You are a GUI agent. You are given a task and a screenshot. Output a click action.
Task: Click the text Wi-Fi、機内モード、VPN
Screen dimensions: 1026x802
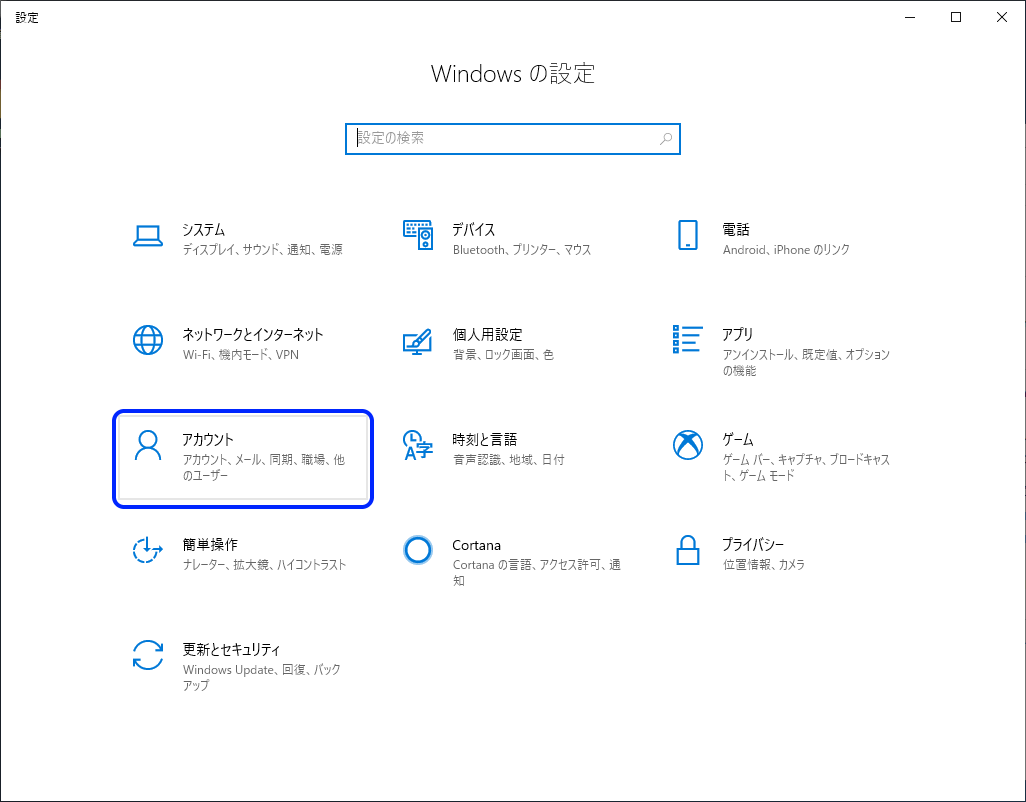(241, 355)
